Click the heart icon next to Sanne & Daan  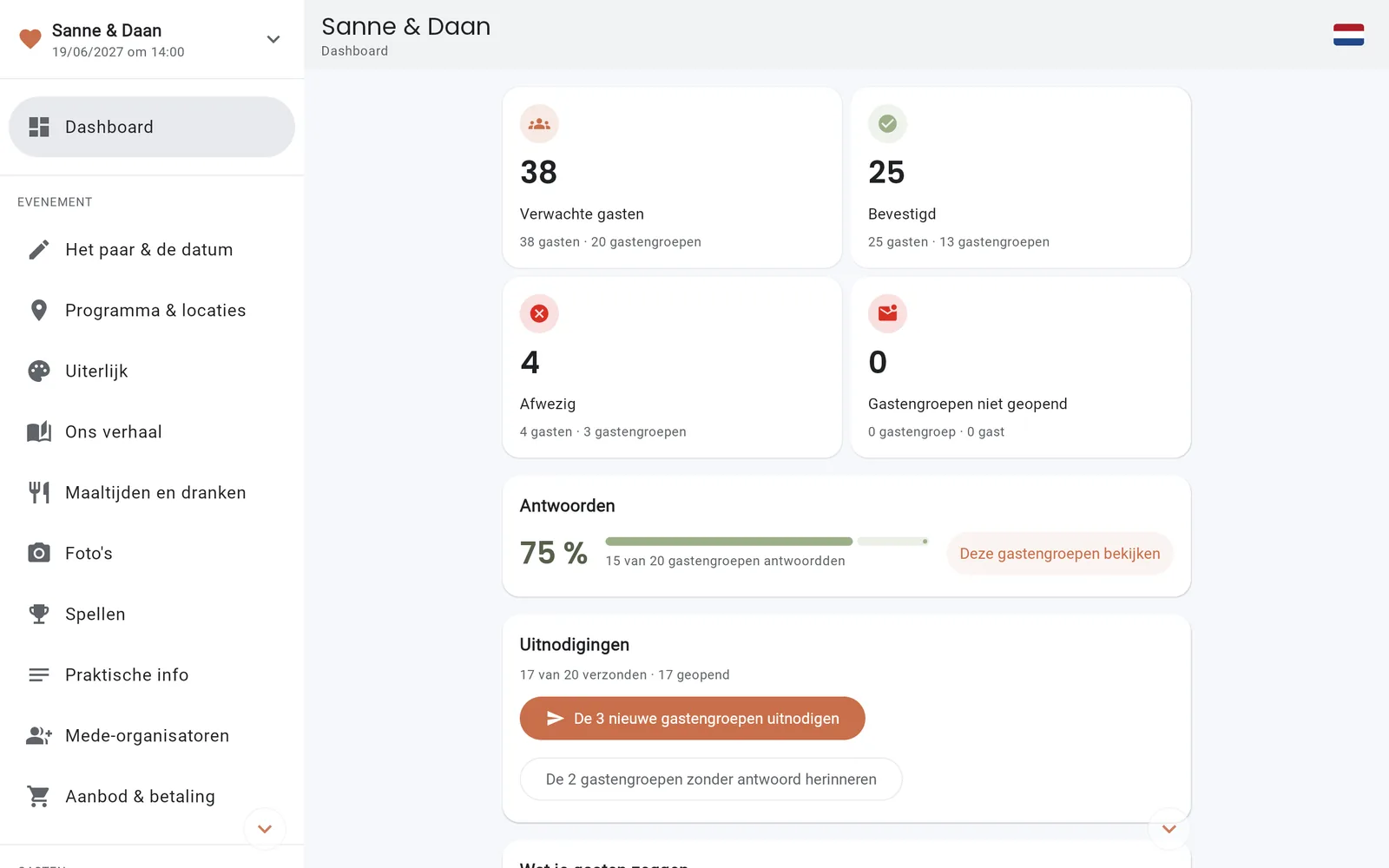[30, 39]
